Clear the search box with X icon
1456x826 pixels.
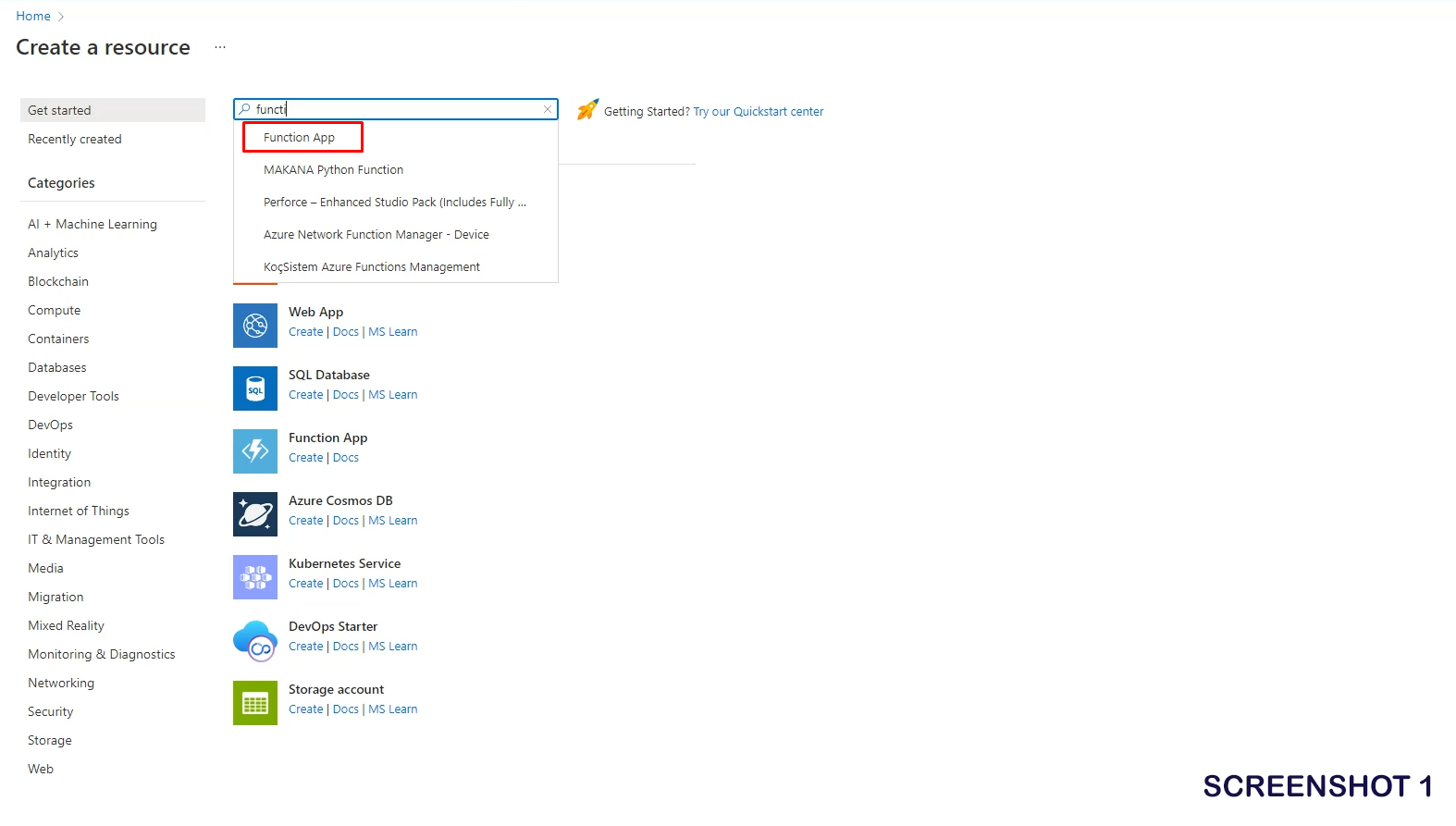coord(548,109)
